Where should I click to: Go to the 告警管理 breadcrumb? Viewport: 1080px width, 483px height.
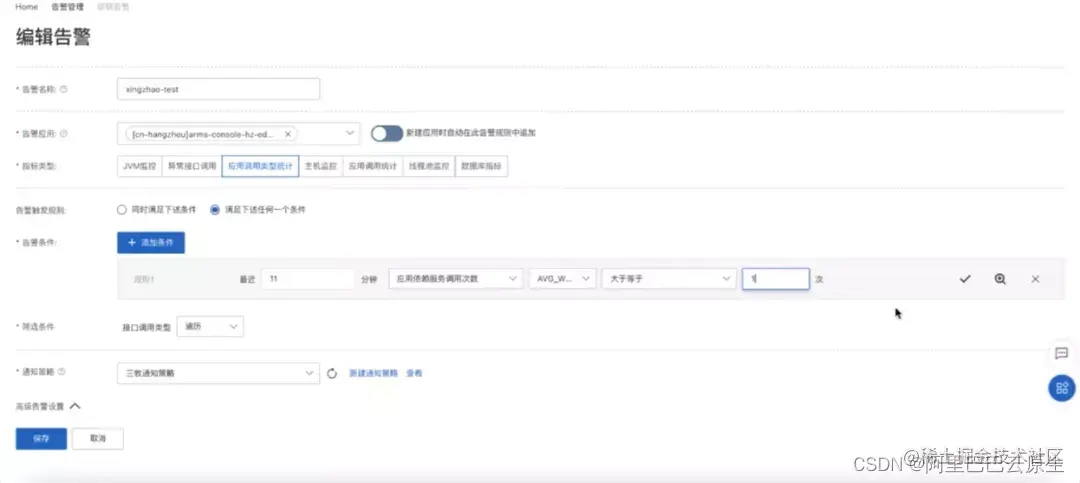coord(68,7)
